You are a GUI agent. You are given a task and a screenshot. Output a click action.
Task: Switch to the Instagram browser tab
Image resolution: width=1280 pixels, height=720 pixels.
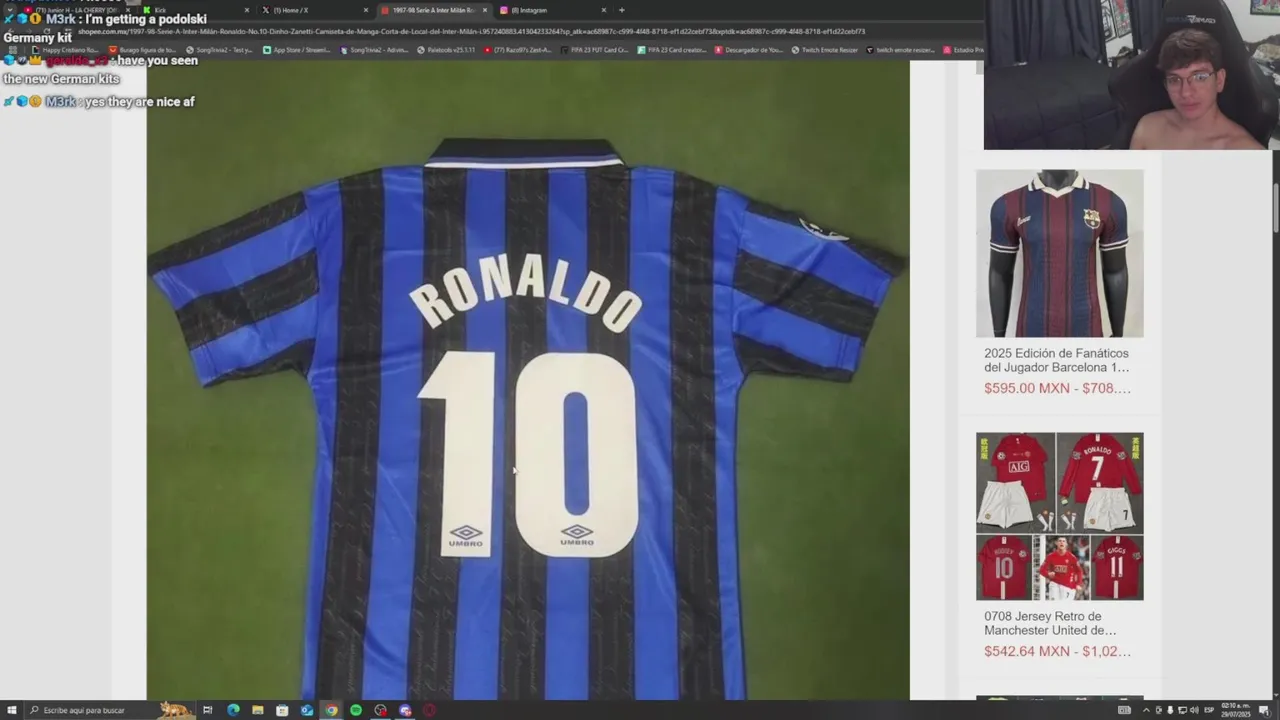[552, 10]
